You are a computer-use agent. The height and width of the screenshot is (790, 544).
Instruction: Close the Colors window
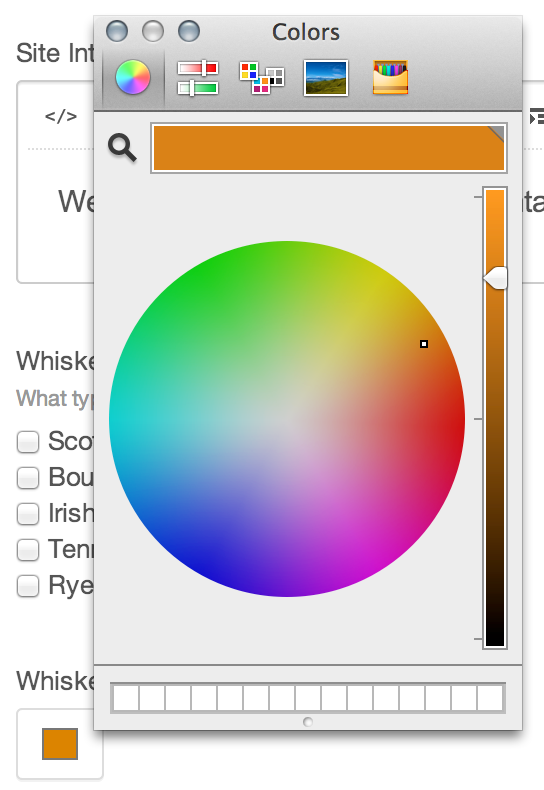(x=117, y=31)
